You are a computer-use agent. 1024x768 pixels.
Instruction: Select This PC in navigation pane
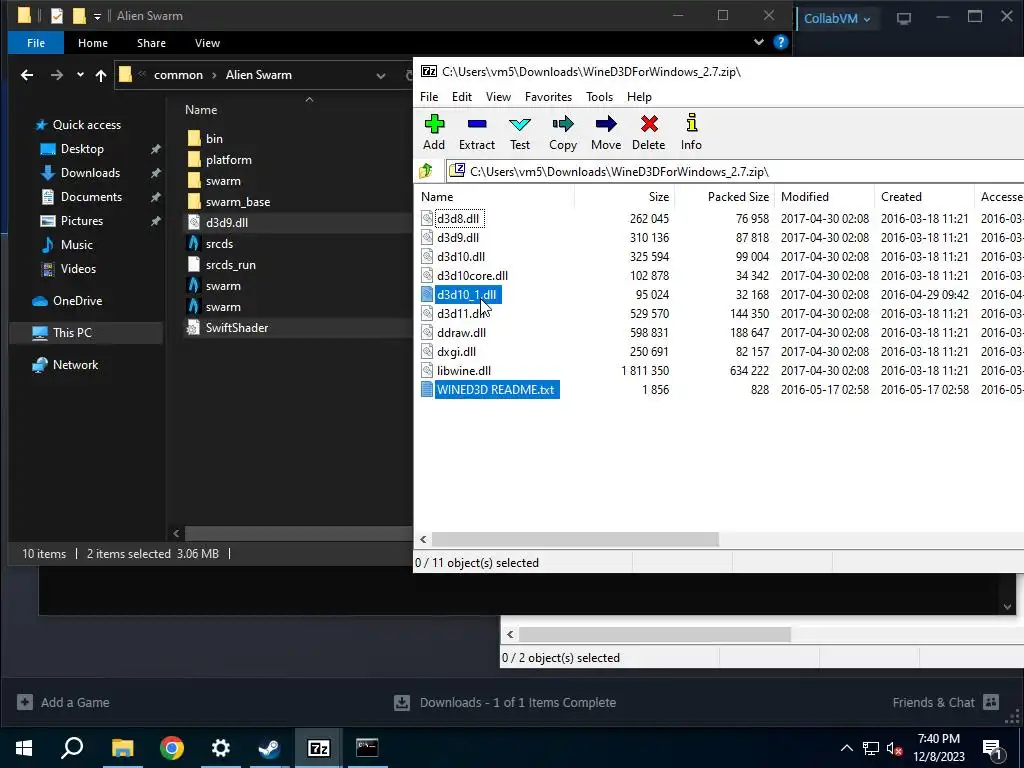click(72, 333)
